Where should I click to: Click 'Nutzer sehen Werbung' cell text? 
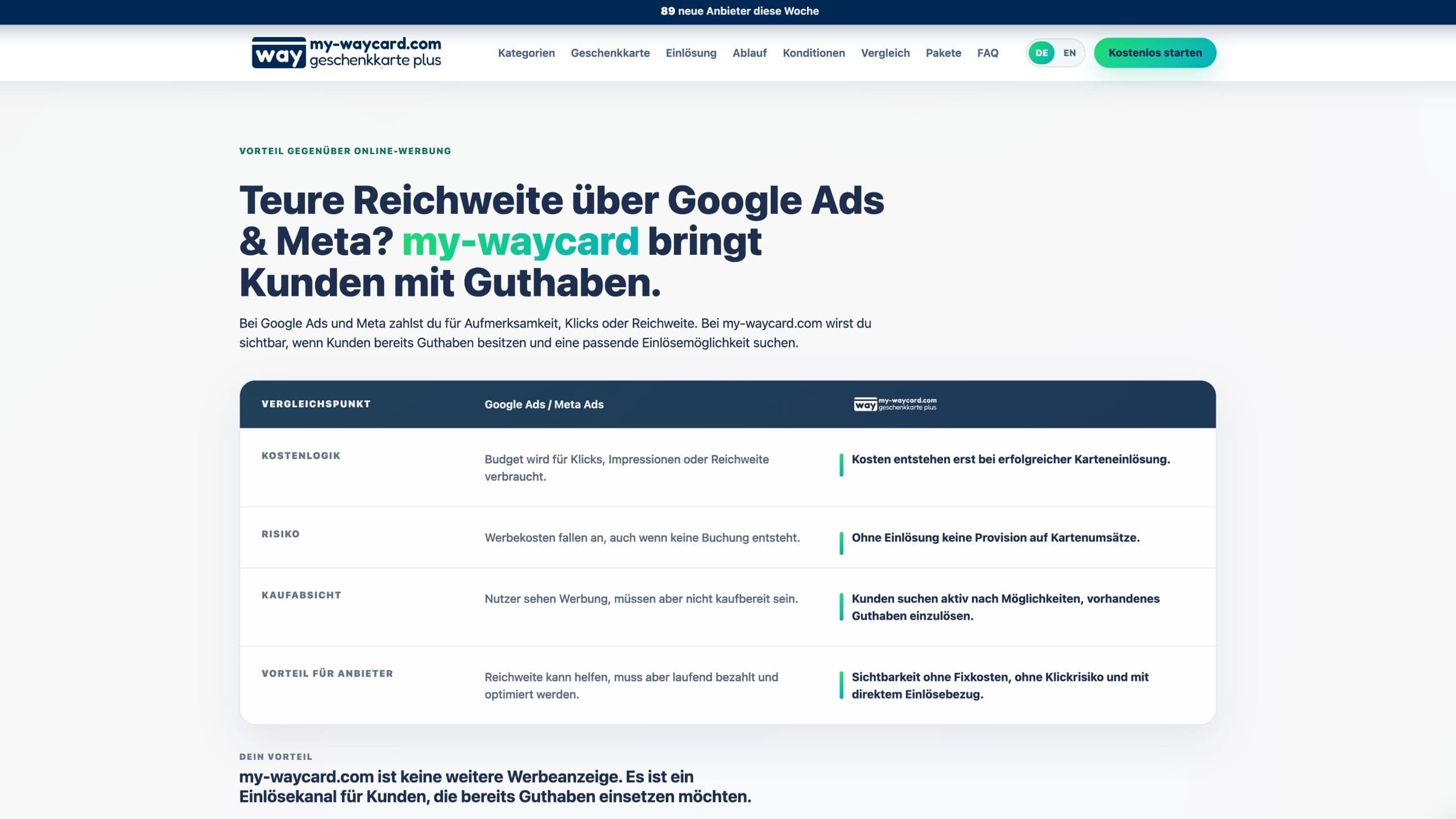(641, 598)
